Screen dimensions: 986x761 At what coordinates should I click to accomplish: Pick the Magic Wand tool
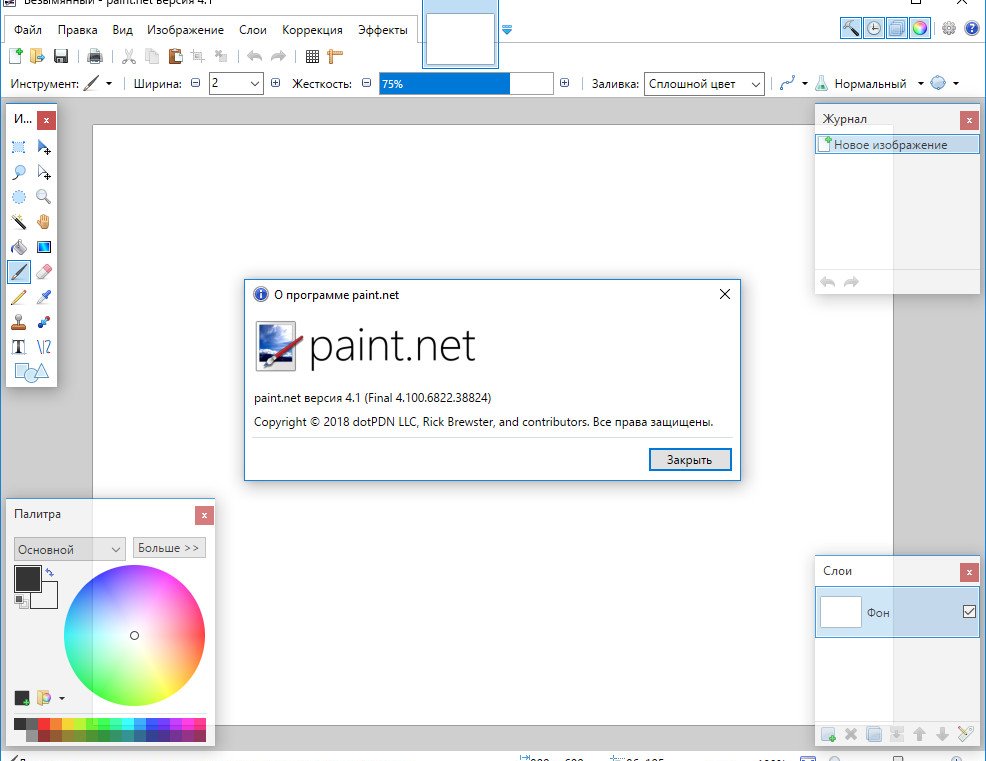[18, 222]
